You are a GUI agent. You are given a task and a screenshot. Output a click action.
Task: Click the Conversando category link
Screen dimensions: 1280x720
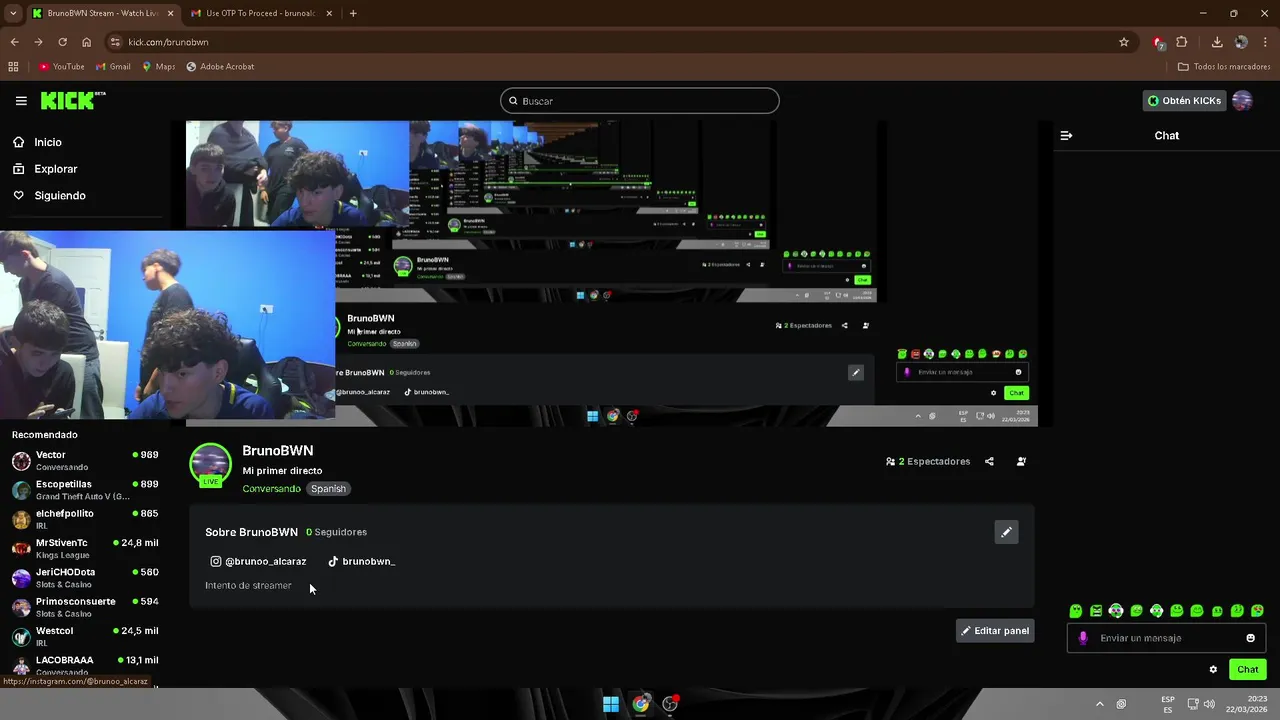point(271,489)
